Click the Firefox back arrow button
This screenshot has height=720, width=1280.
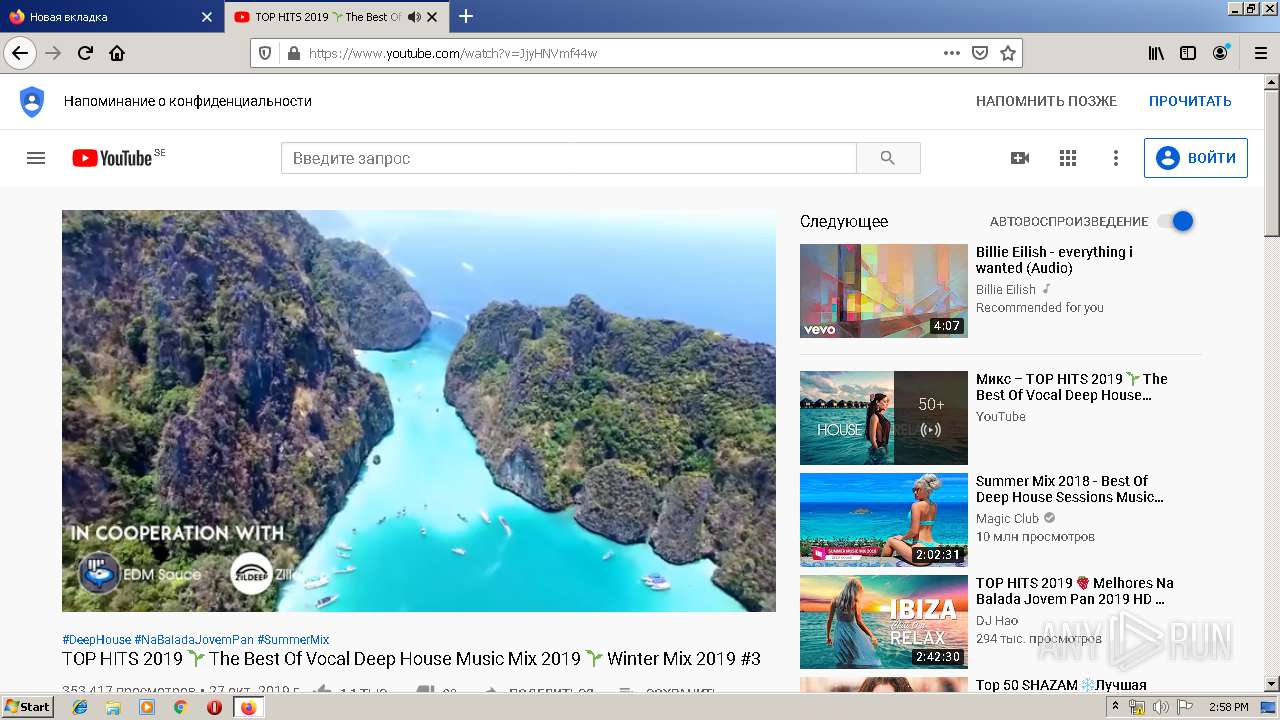pos(20,53)
